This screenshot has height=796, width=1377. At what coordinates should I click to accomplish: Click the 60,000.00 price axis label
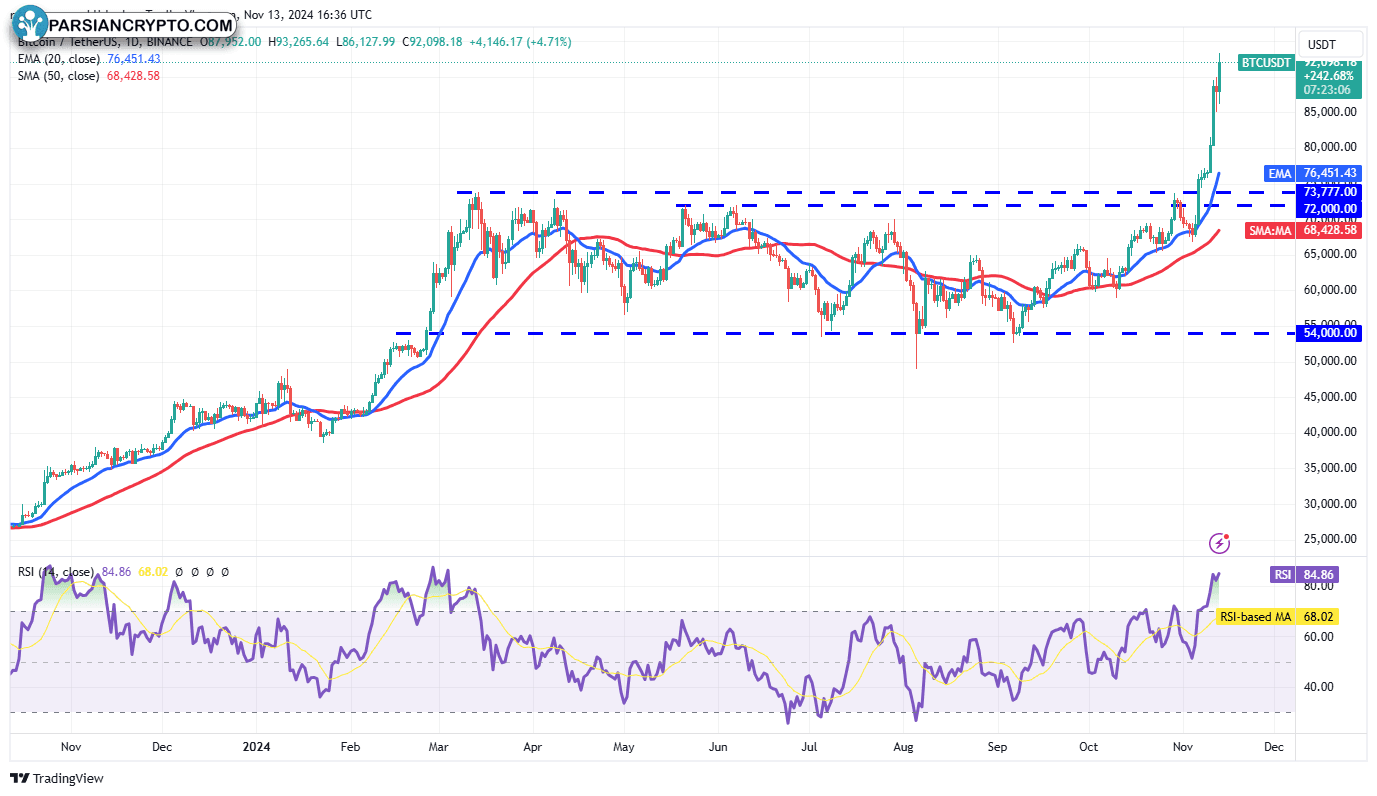1328,290
